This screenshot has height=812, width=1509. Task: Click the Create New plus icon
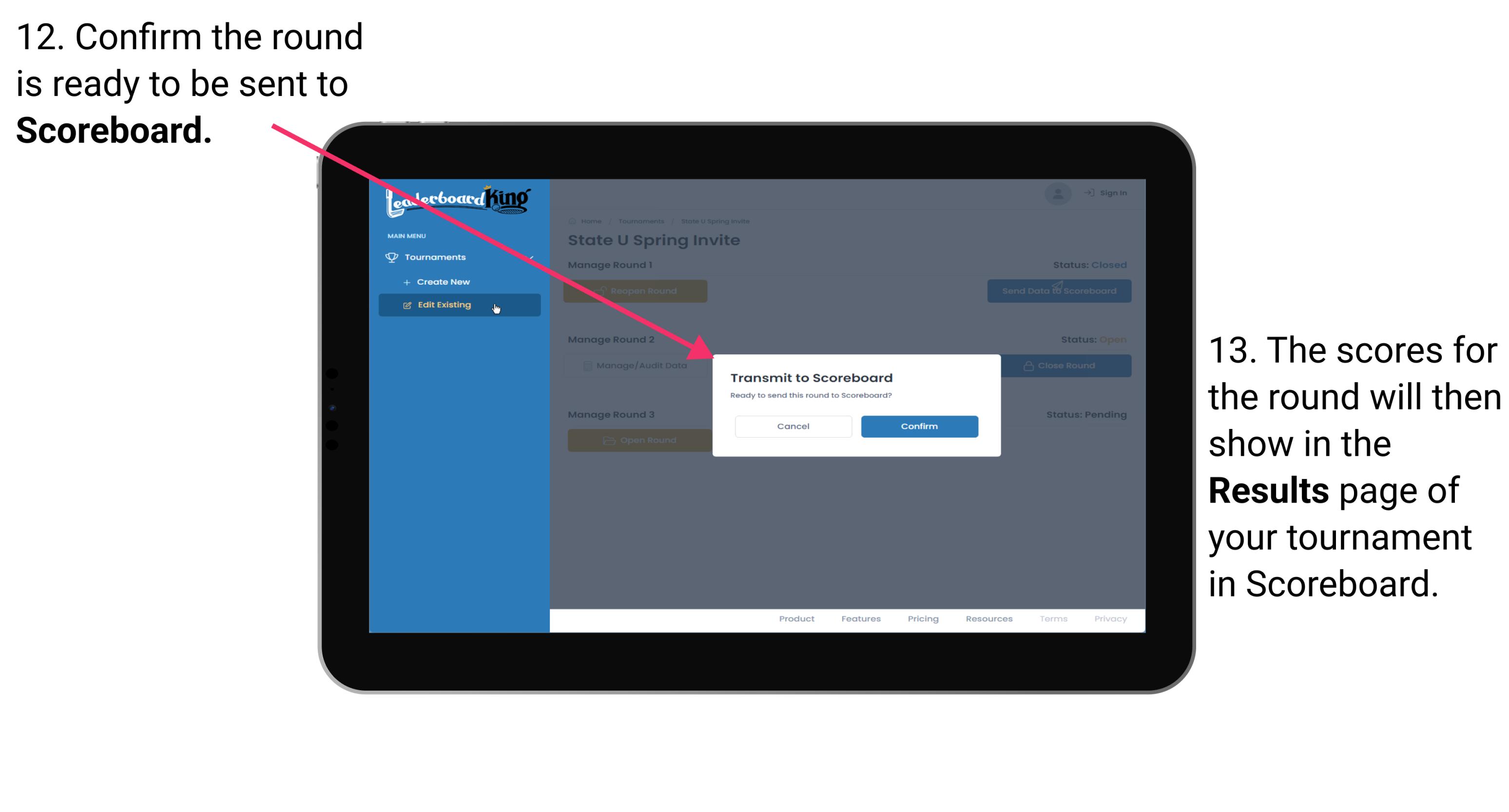tap(407, 281)
